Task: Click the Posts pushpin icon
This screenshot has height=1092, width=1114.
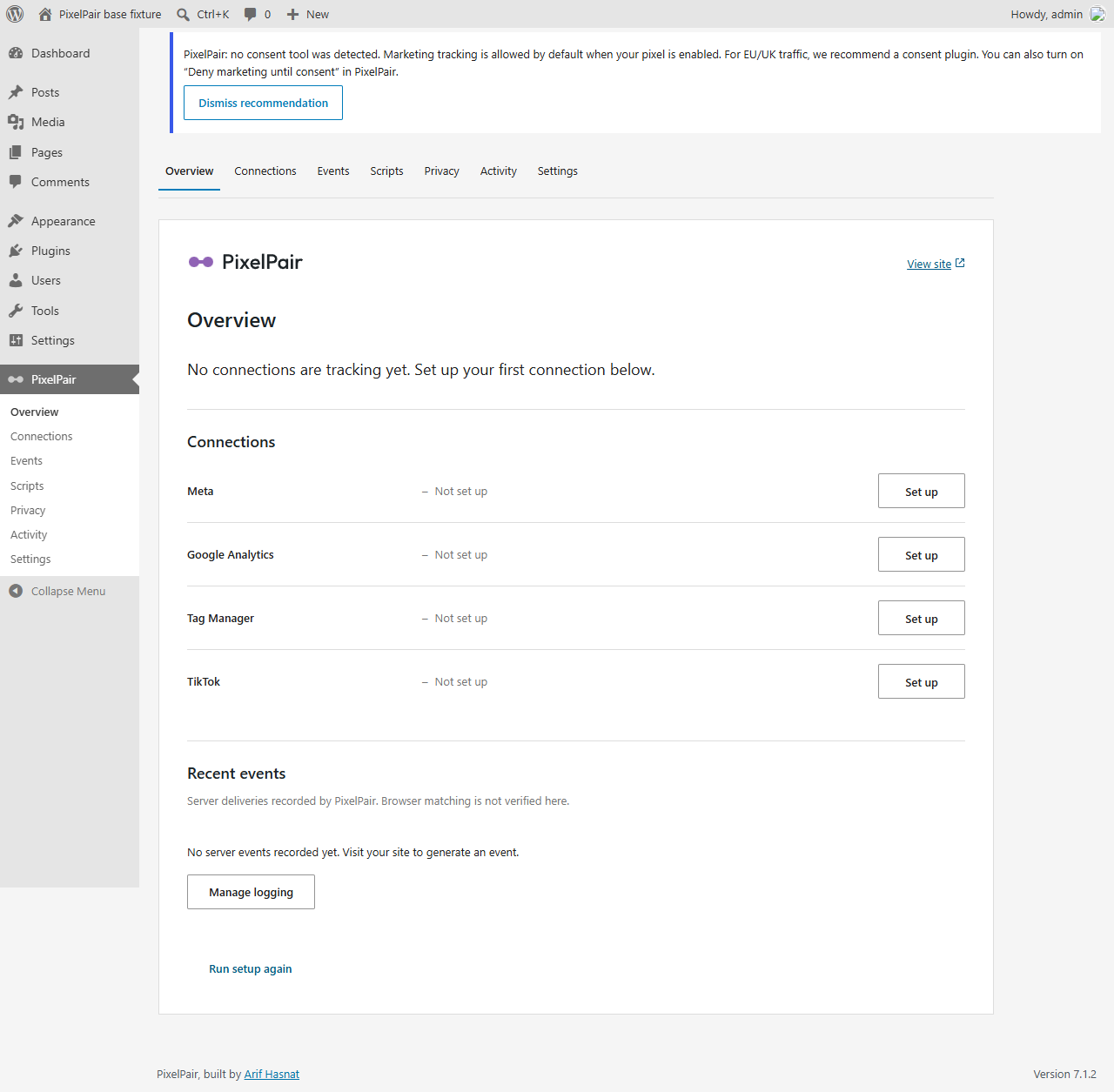Action: click(x=16, y=92)
